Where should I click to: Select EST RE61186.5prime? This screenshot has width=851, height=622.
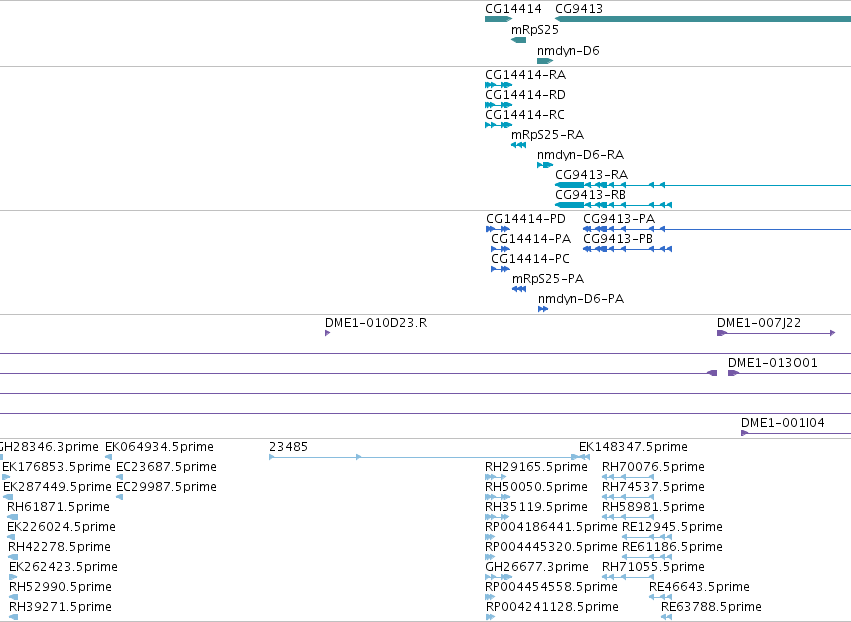(x=672, y=547)
